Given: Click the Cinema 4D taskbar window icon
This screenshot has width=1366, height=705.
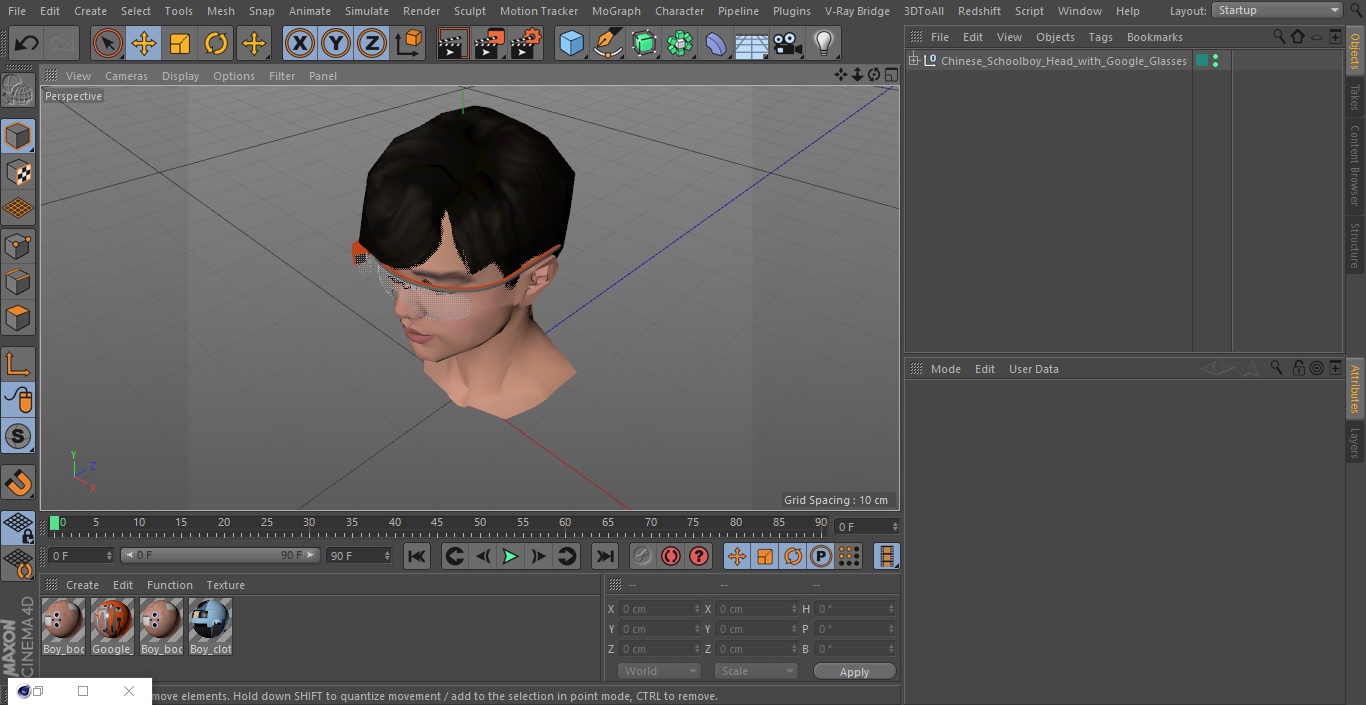Looking at the screenshot, I should click(24, 691).
